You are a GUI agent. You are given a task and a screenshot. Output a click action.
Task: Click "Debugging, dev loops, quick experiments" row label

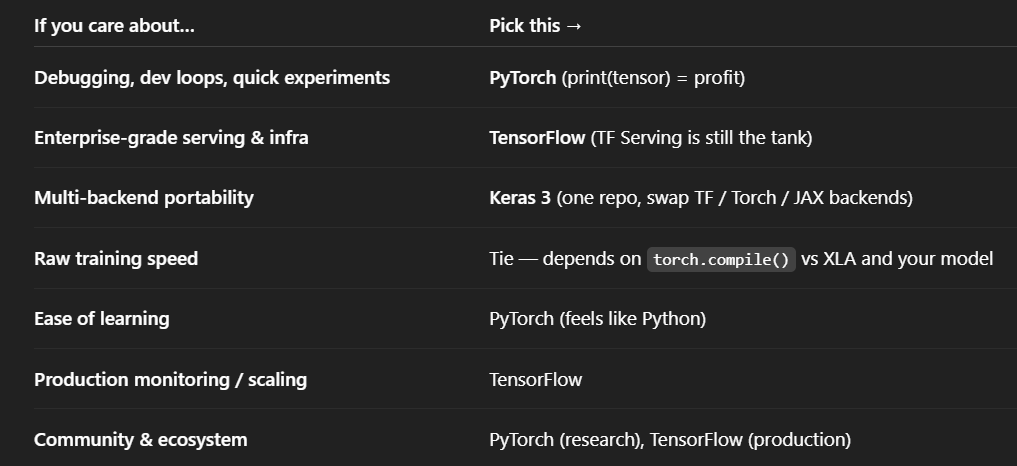click(x=212, y=77)
